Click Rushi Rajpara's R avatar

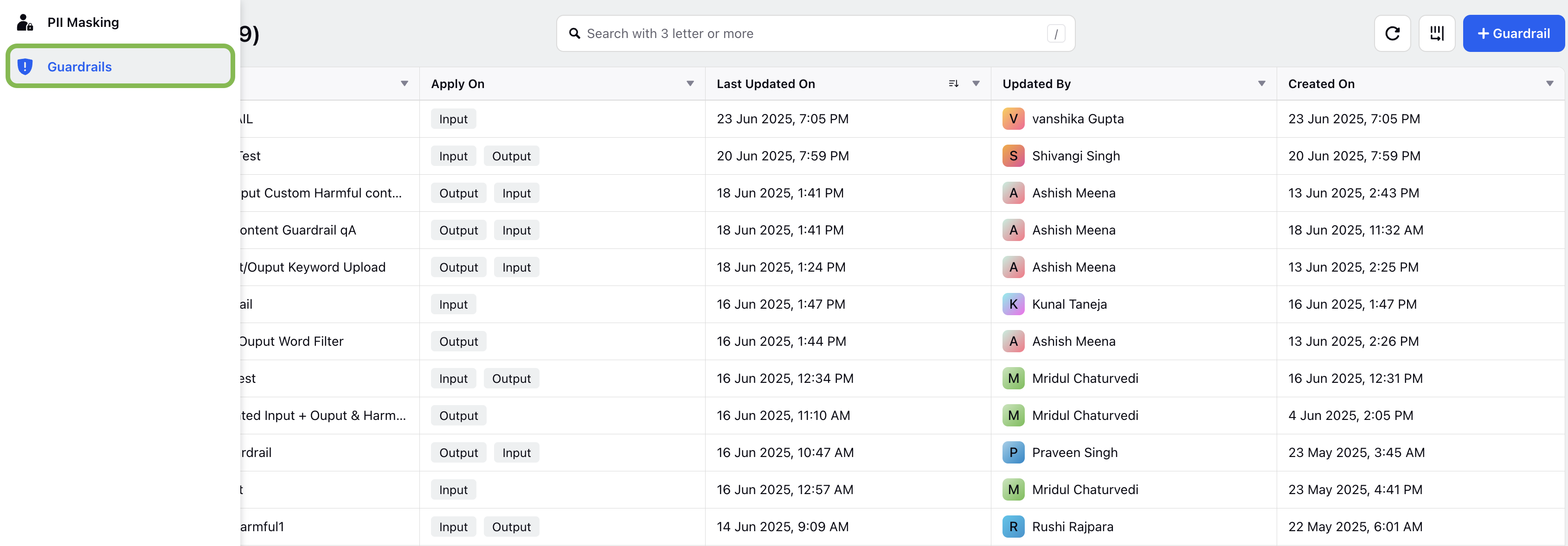click(x=1013, y=527)
